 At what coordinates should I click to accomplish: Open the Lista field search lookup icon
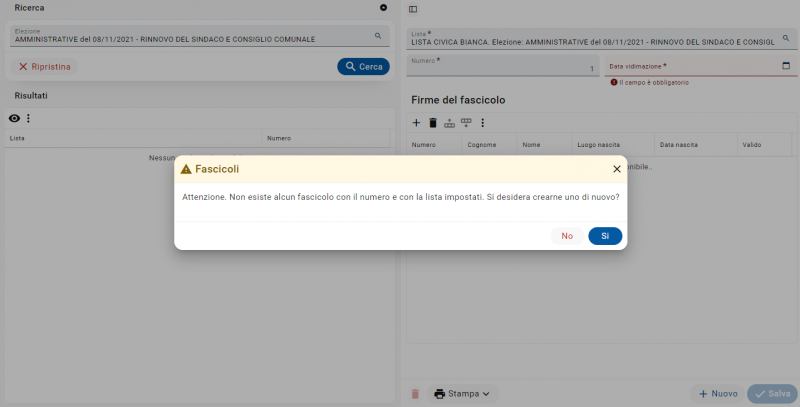point(786,38)
